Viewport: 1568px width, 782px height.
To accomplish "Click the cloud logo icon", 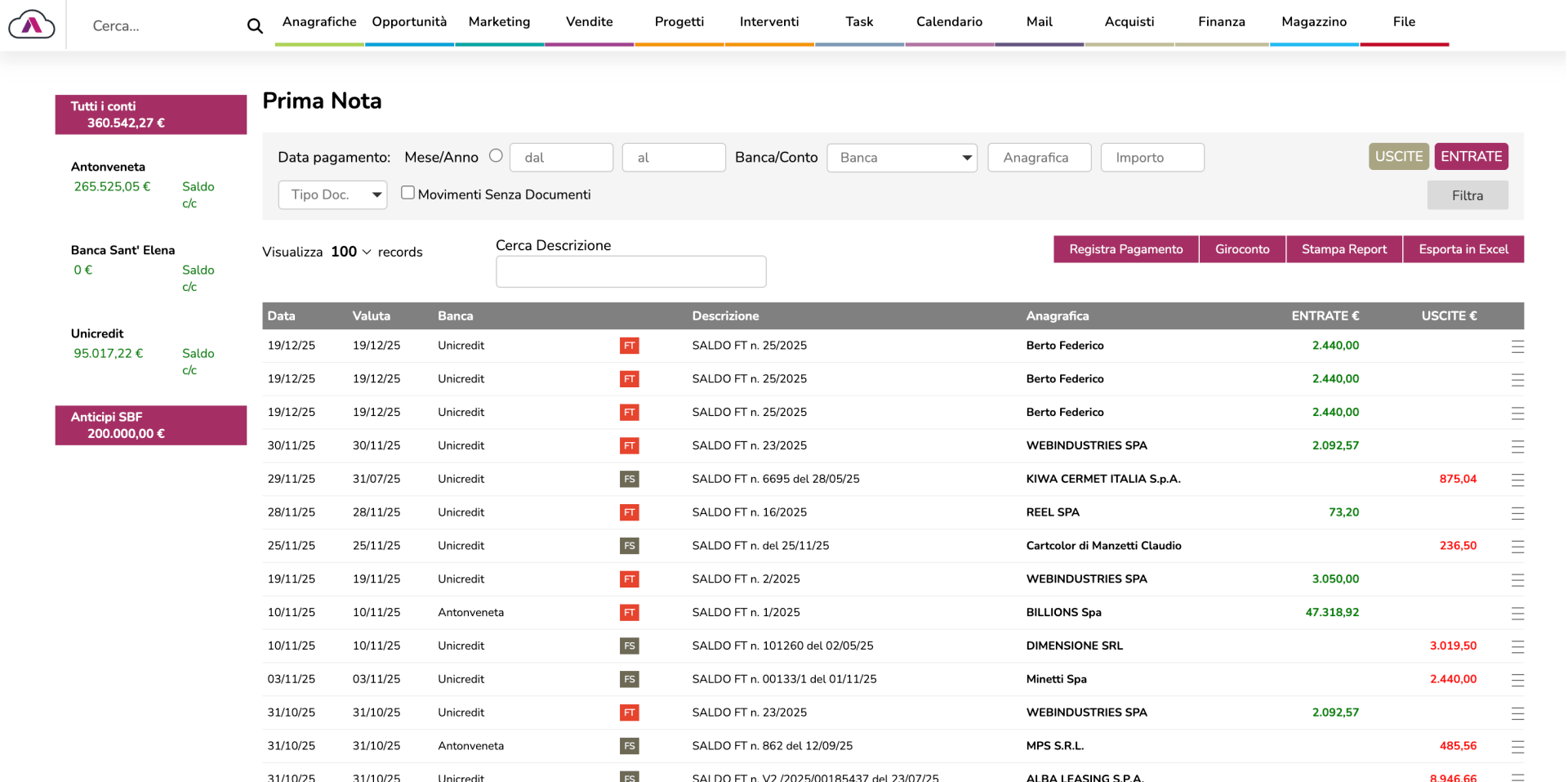I will click(32, 25).
